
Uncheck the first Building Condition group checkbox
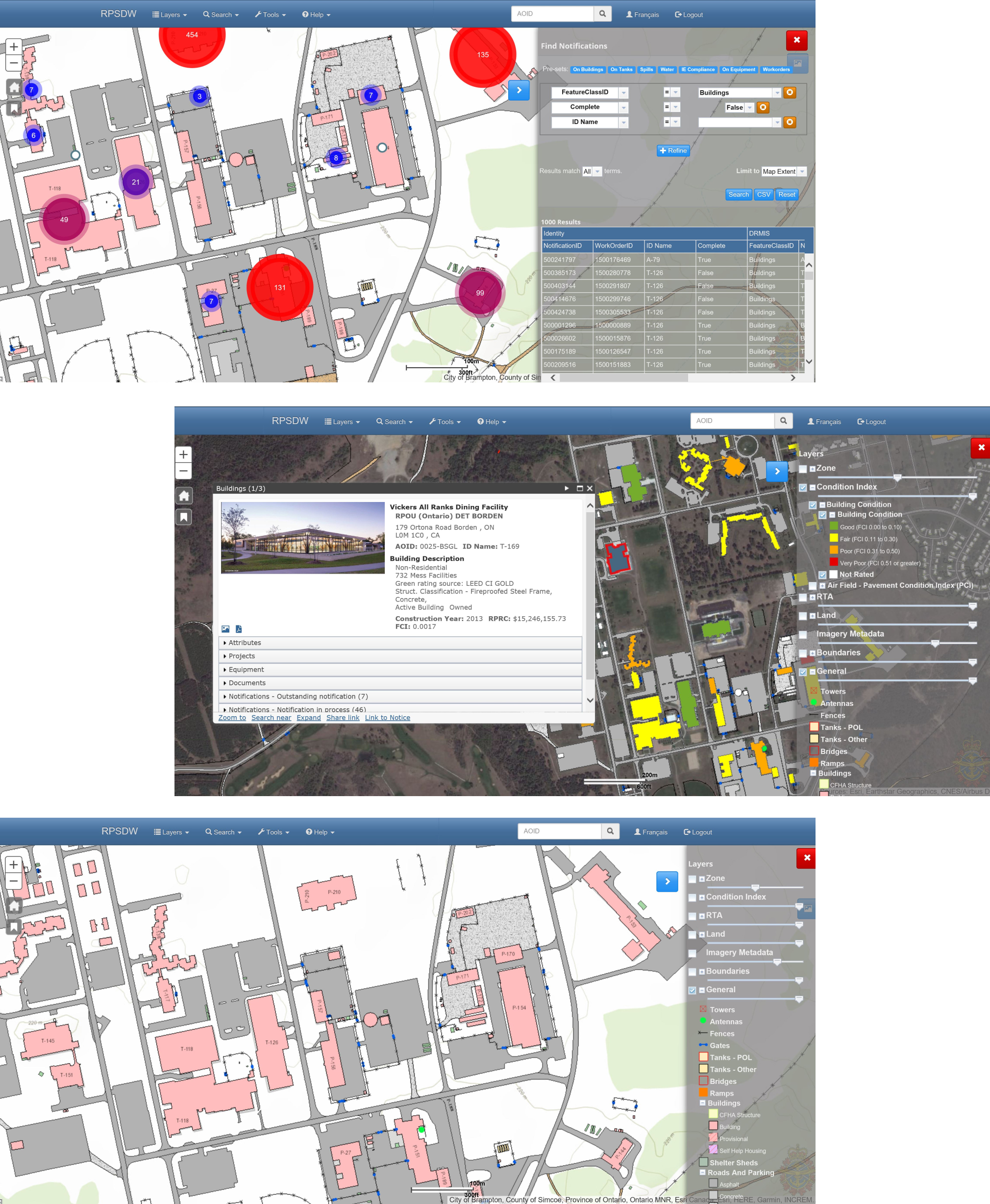point(812,505)
